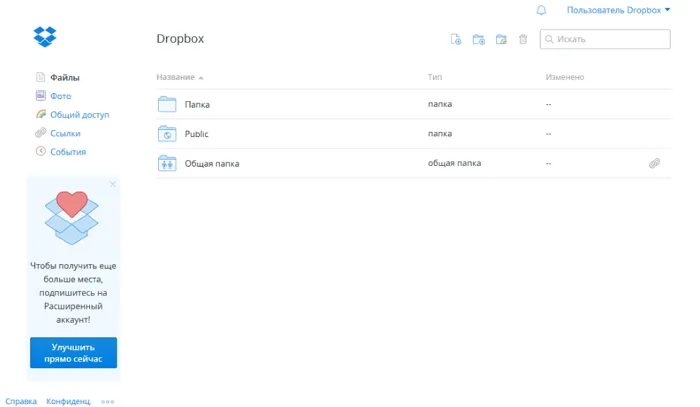Click type cell 'папка' in Public row
This screenshot has width=700, height=407.
(440, 133)
